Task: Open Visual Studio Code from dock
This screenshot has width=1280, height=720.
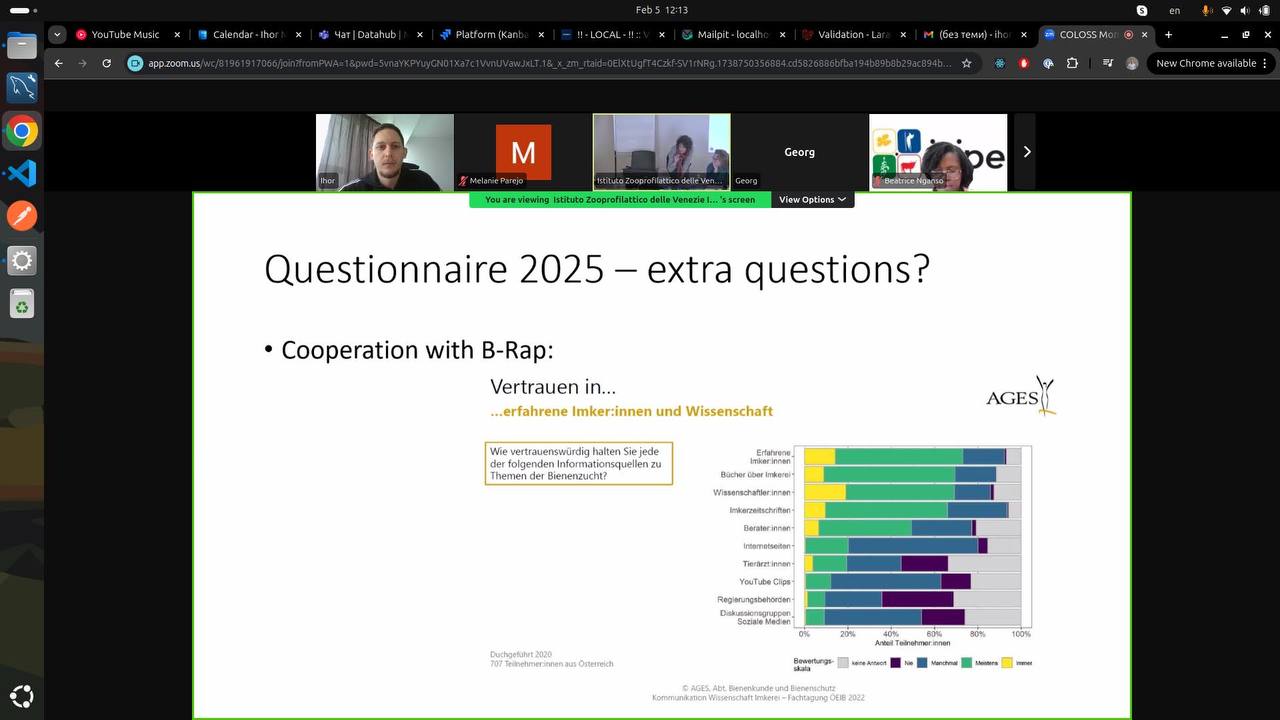Action: point(22,173)
